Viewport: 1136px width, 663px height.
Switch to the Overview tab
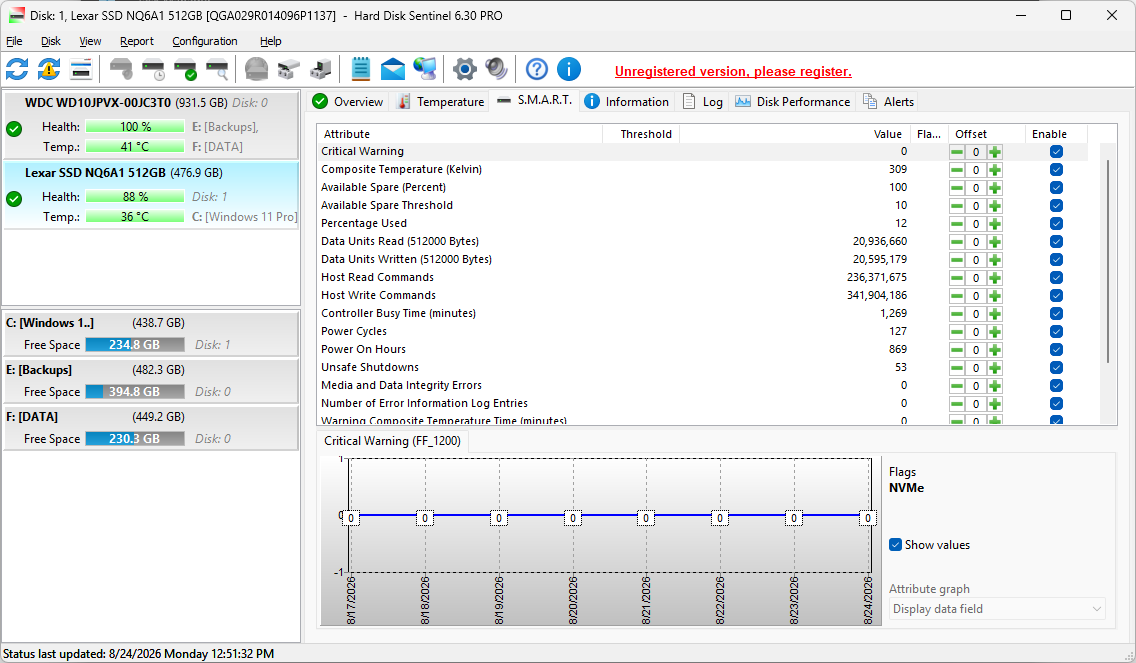(348, 101)
